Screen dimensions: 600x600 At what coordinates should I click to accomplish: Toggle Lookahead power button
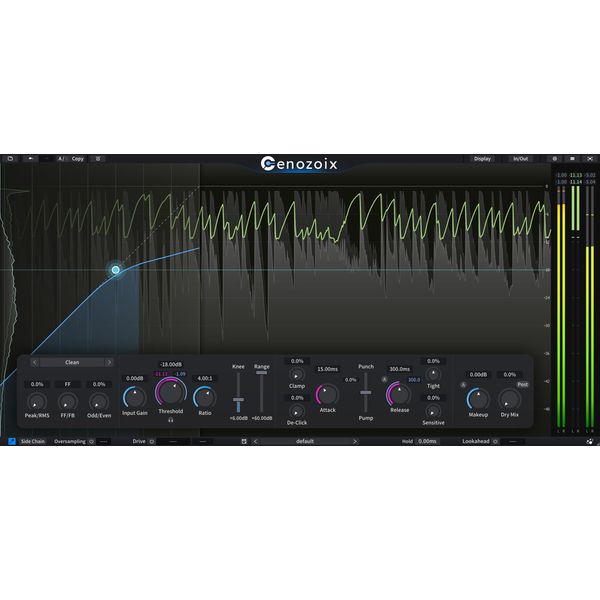click(x=495, y=441)
